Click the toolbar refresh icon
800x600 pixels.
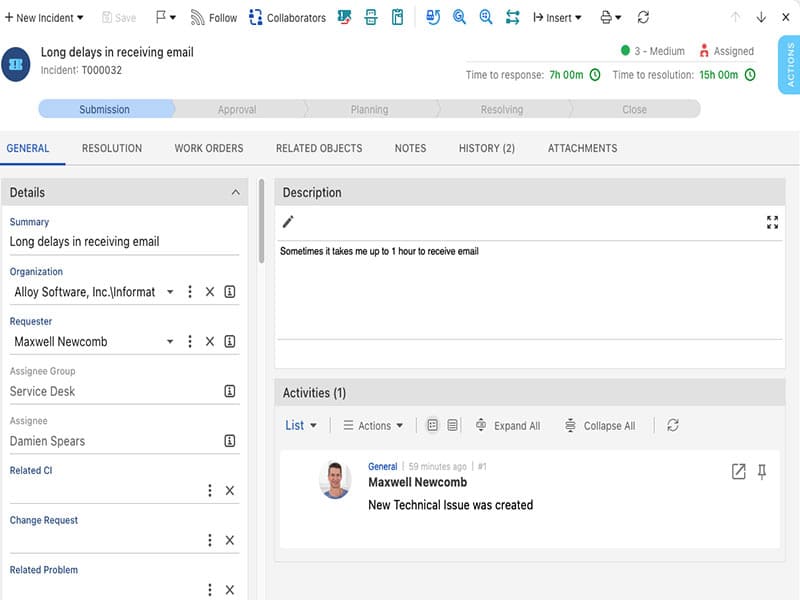click(x=643, y=17)
